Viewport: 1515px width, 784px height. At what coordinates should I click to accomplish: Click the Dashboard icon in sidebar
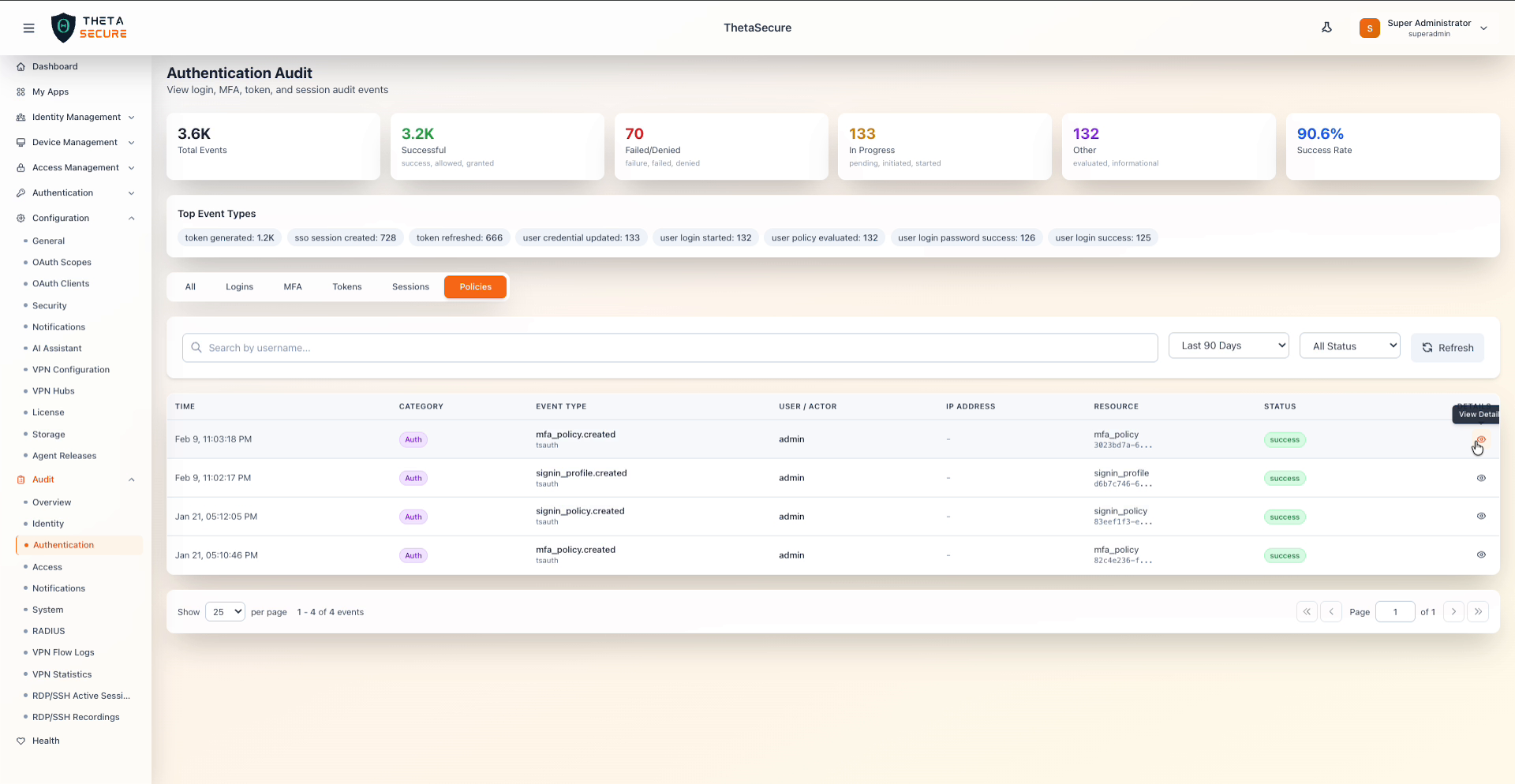click(20, 66)
